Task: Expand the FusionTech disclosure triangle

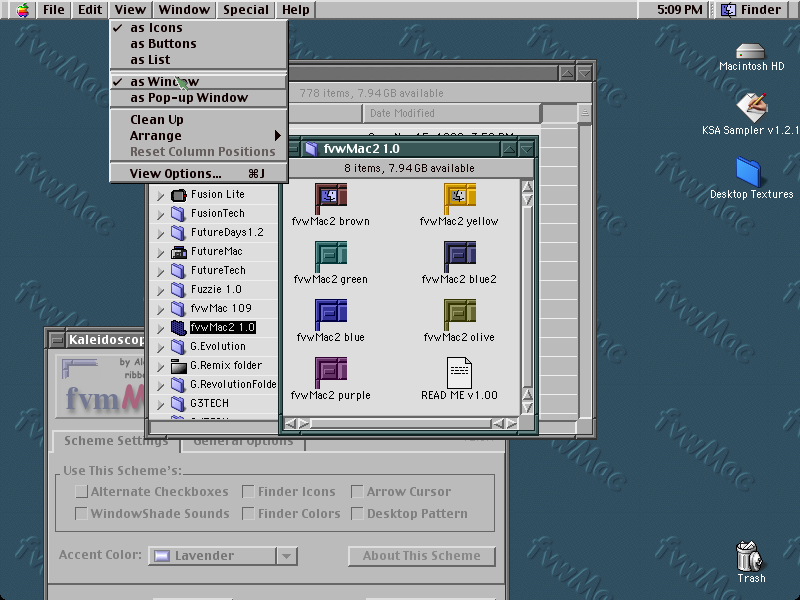Action: (x=160, y=214)
